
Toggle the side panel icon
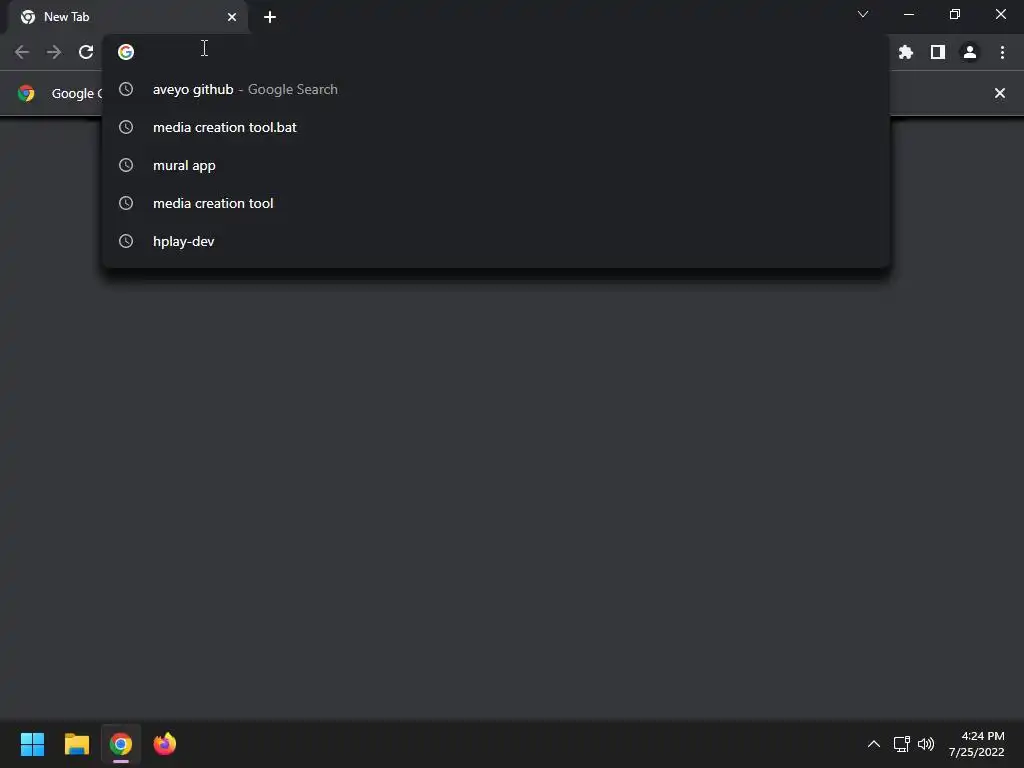point(938,52)
